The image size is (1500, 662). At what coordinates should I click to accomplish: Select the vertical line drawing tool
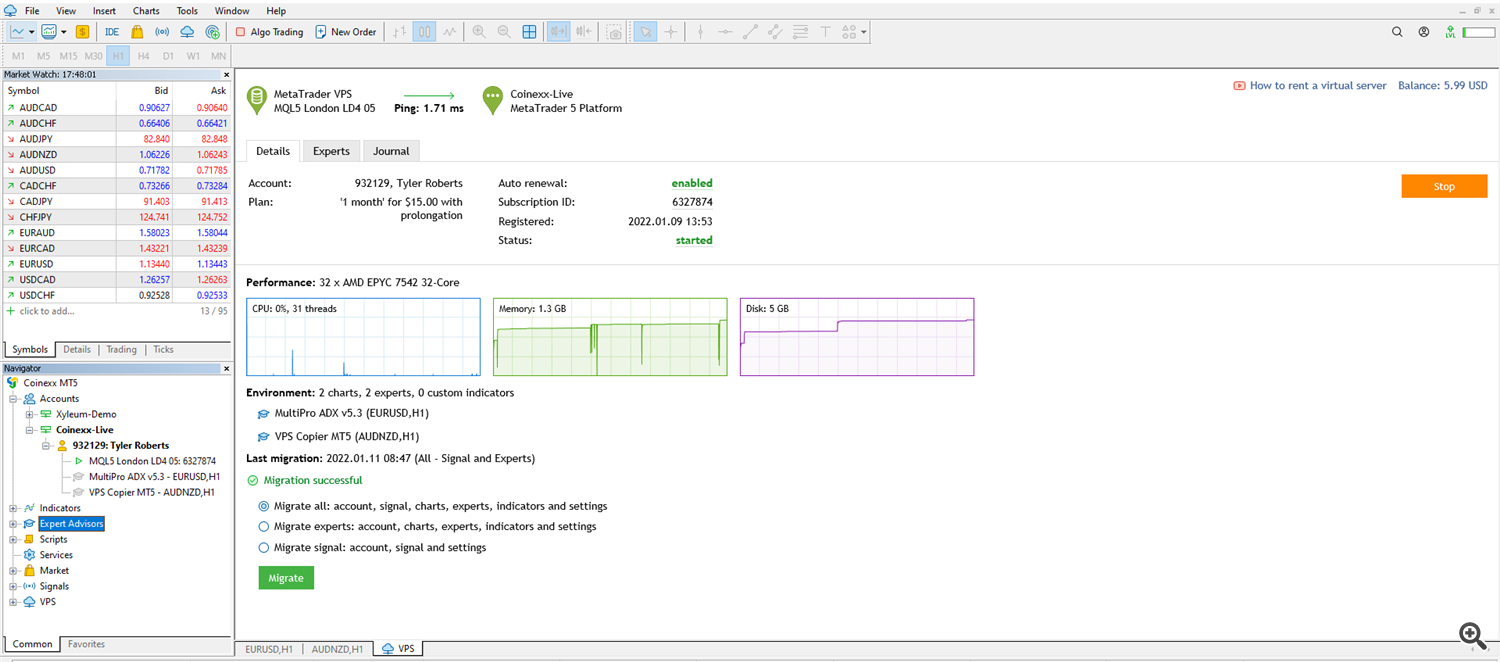[700, 32]
